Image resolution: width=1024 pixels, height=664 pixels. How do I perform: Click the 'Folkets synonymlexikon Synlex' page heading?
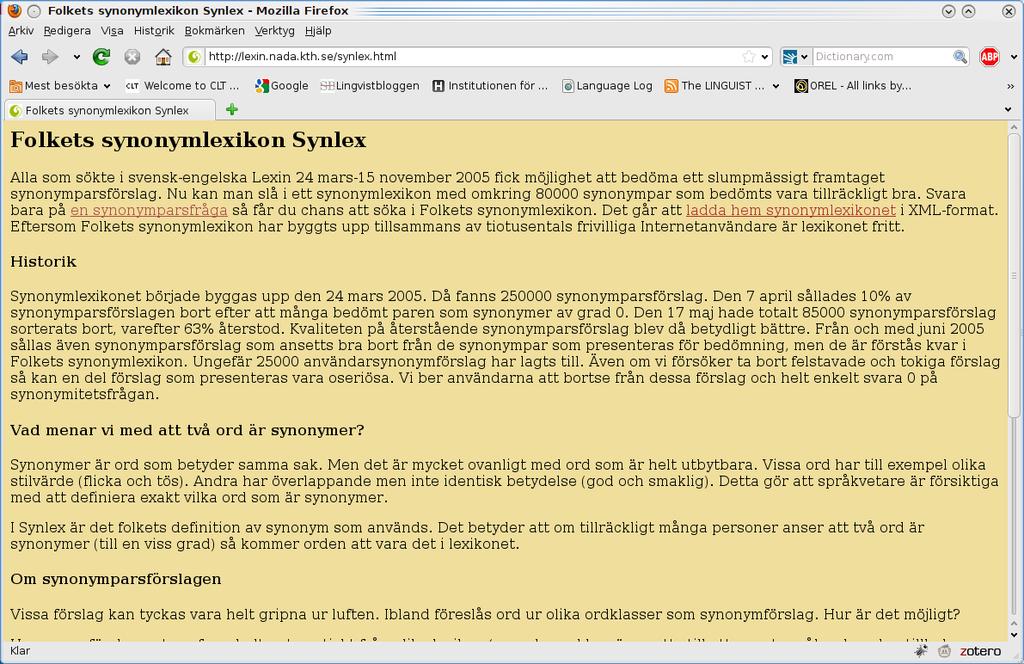tap(188, 140)
